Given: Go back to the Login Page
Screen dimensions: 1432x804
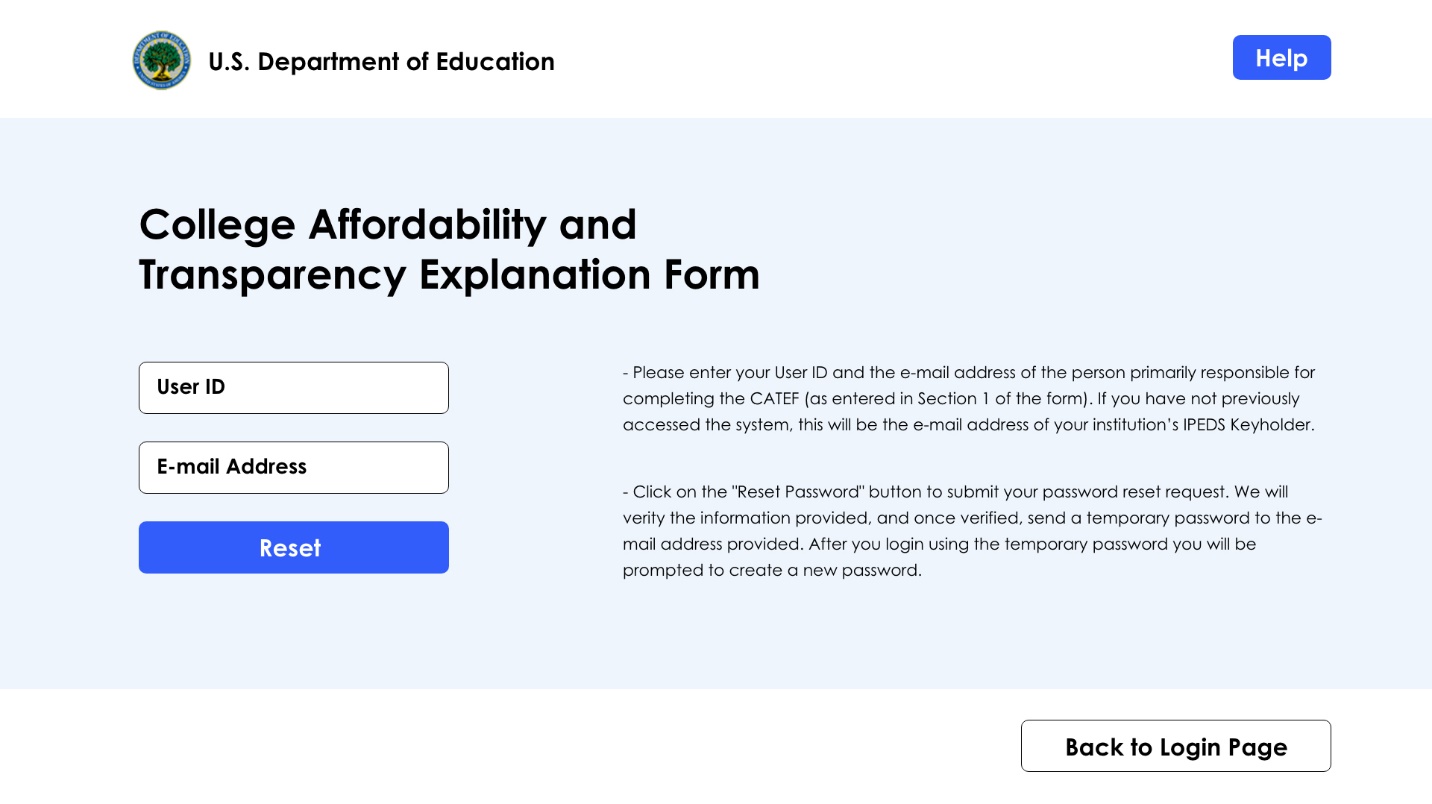Looking at the screenshot, I should [1175, 747].
